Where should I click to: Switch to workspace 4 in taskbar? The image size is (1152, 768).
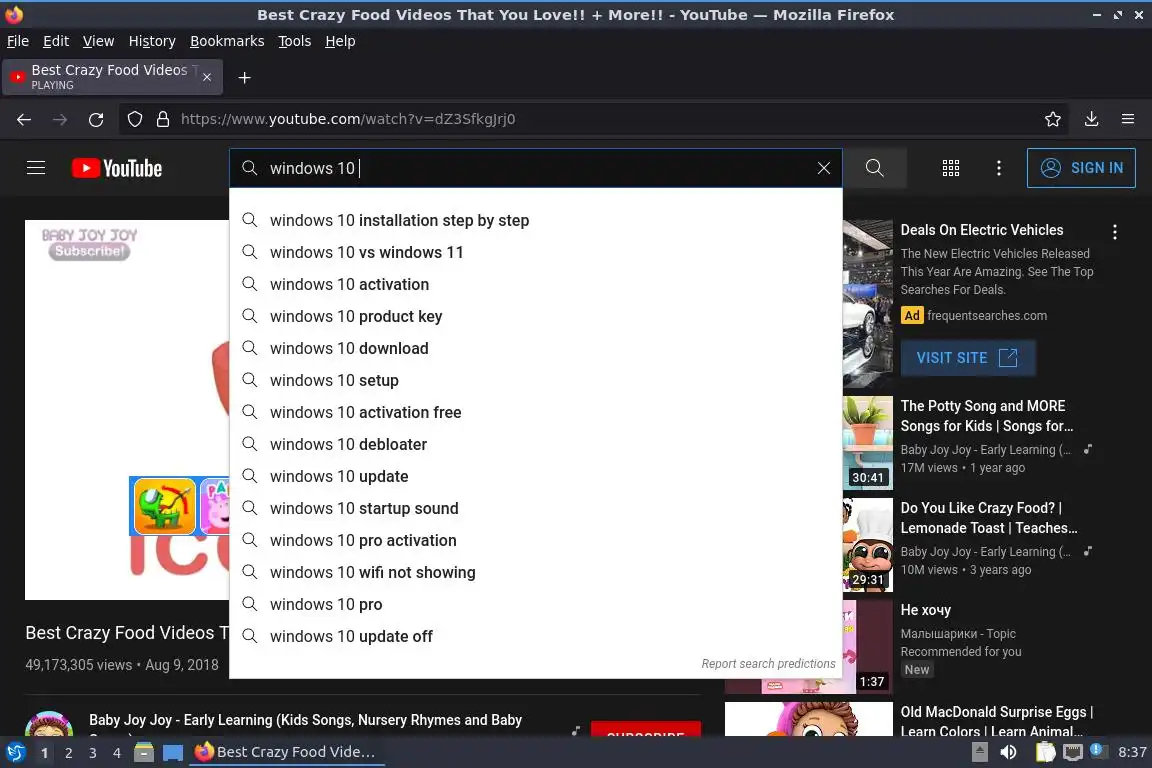116,753
